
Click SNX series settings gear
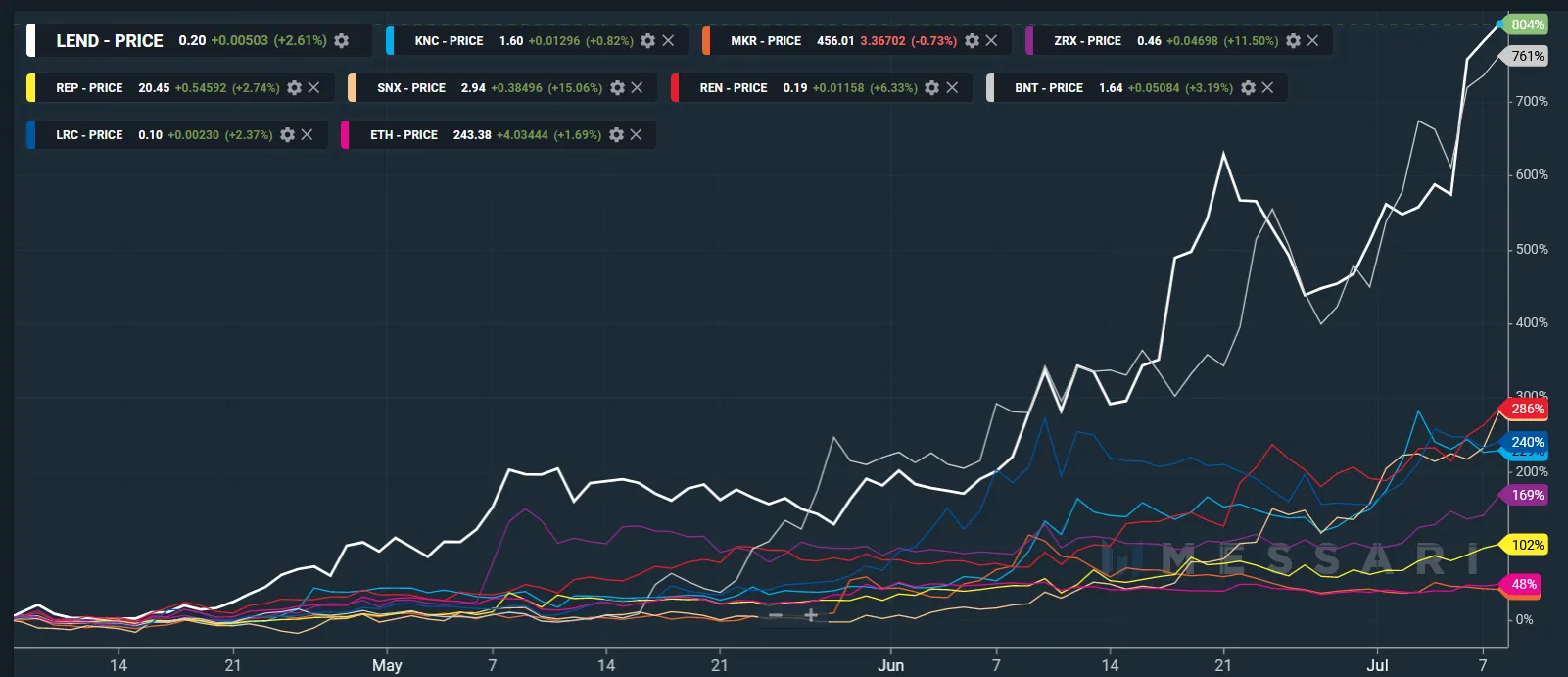(617, 88)
